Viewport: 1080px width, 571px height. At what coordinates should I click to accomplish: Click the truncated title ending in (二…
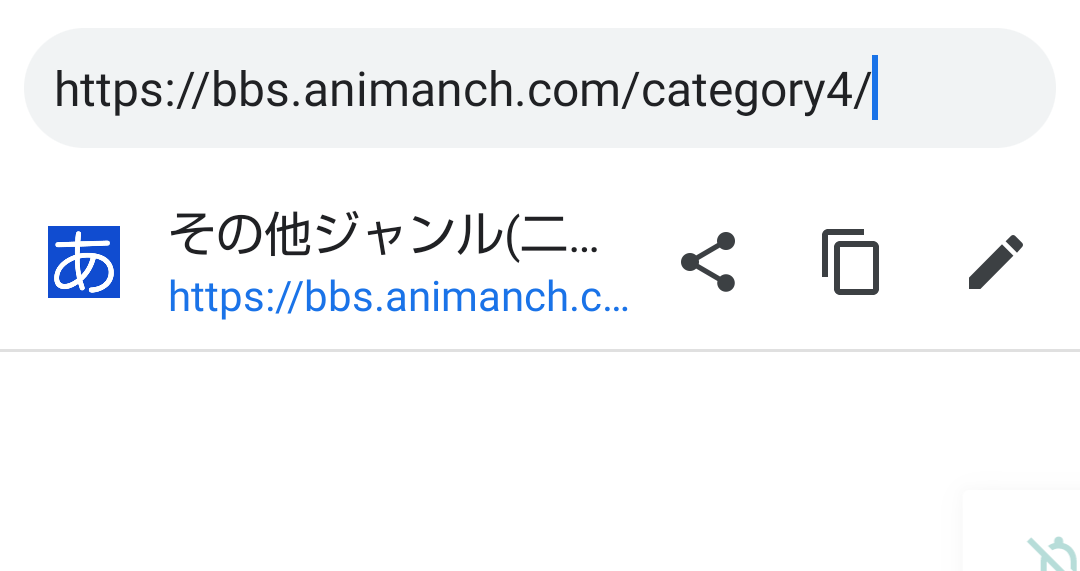tap(384, 236)
